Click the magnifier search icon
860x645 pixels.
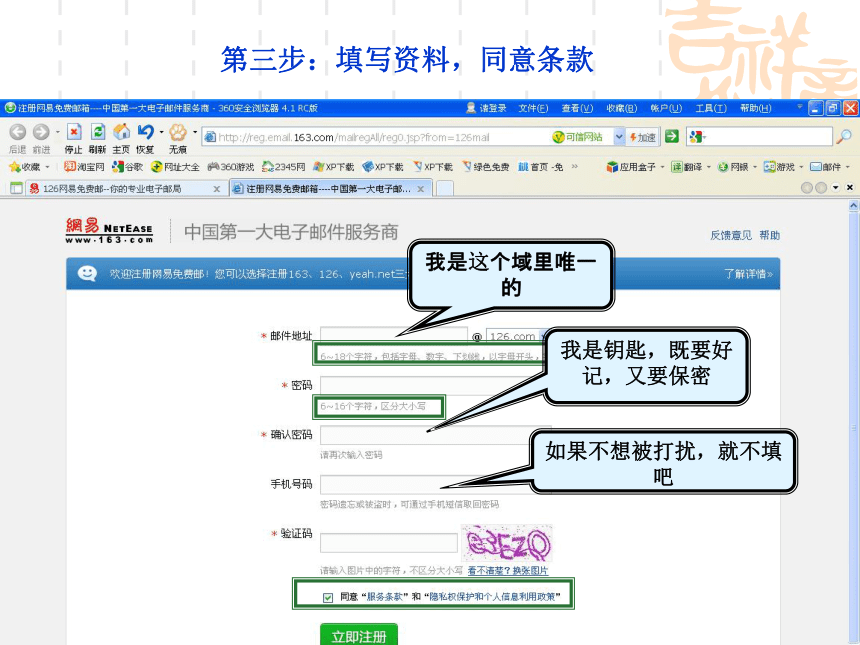844,137
